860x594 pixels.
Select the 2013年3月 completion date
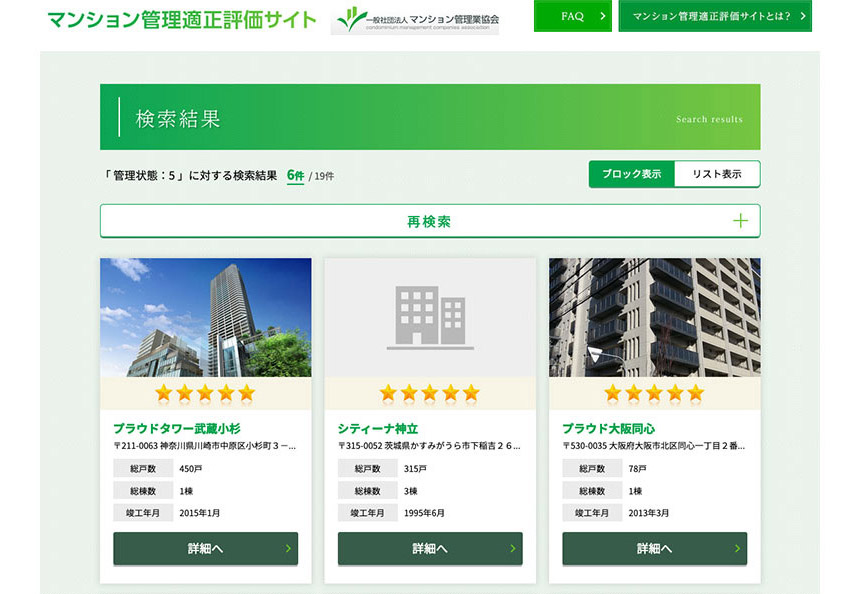point(648,513)
